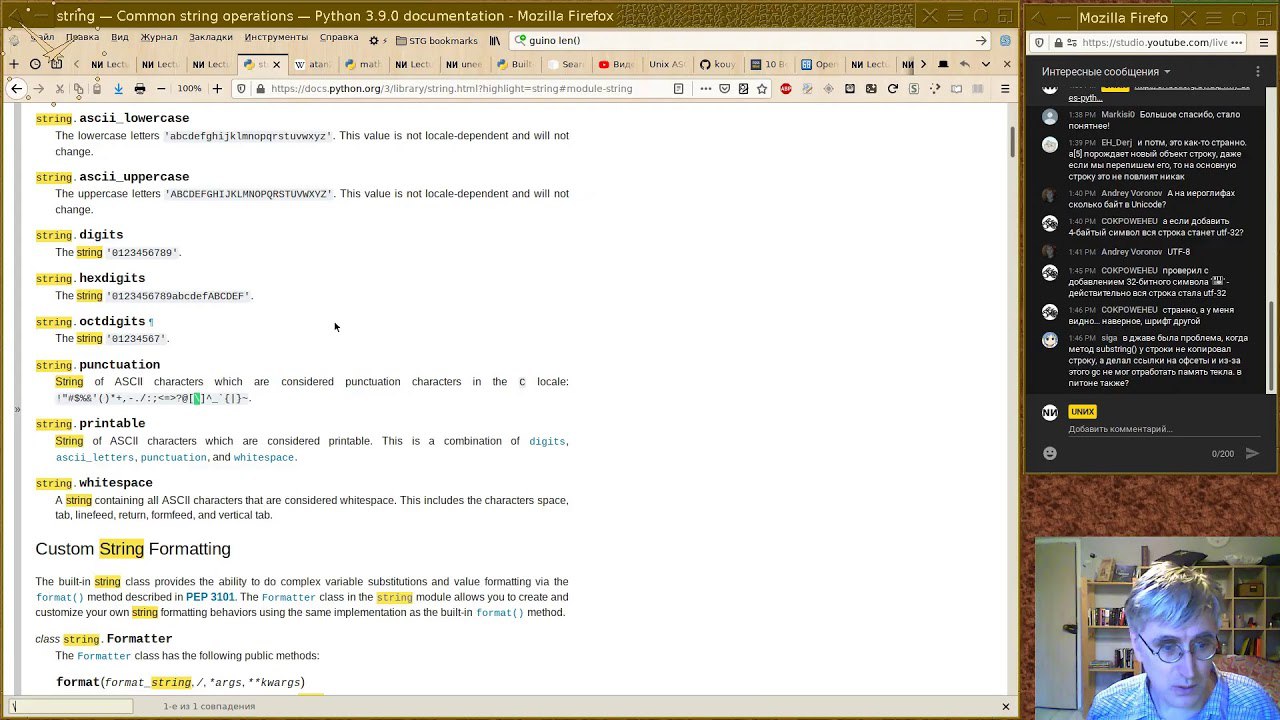The width and height of the screenshot is (1280, 720).
Task: Open the 'whitespace.' link under printable
Action: pos(265,457)
